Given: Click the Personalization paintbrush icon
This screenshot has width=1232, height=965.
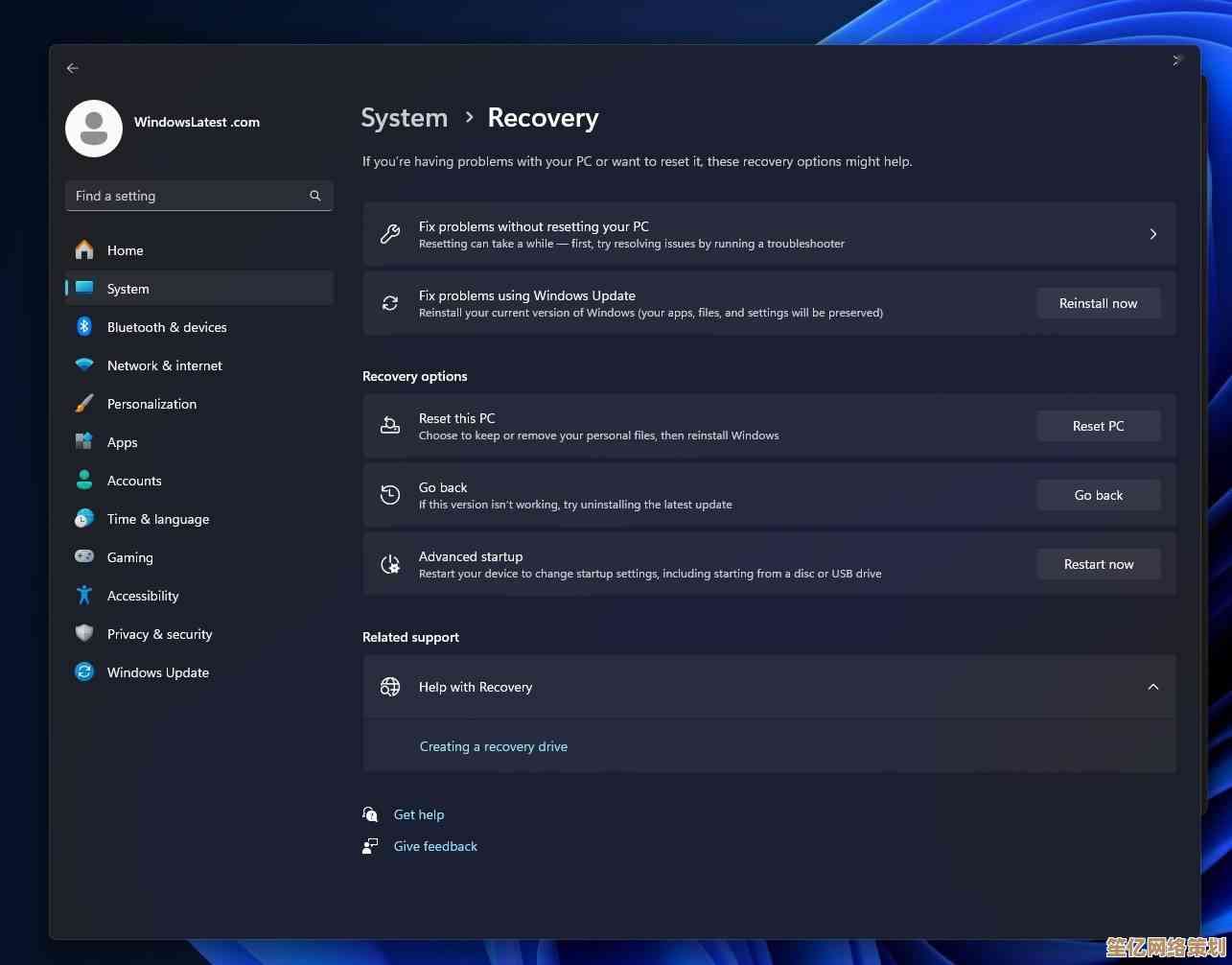Looking at the screenshot, I should pyautogui.click(x=84, y=404).
